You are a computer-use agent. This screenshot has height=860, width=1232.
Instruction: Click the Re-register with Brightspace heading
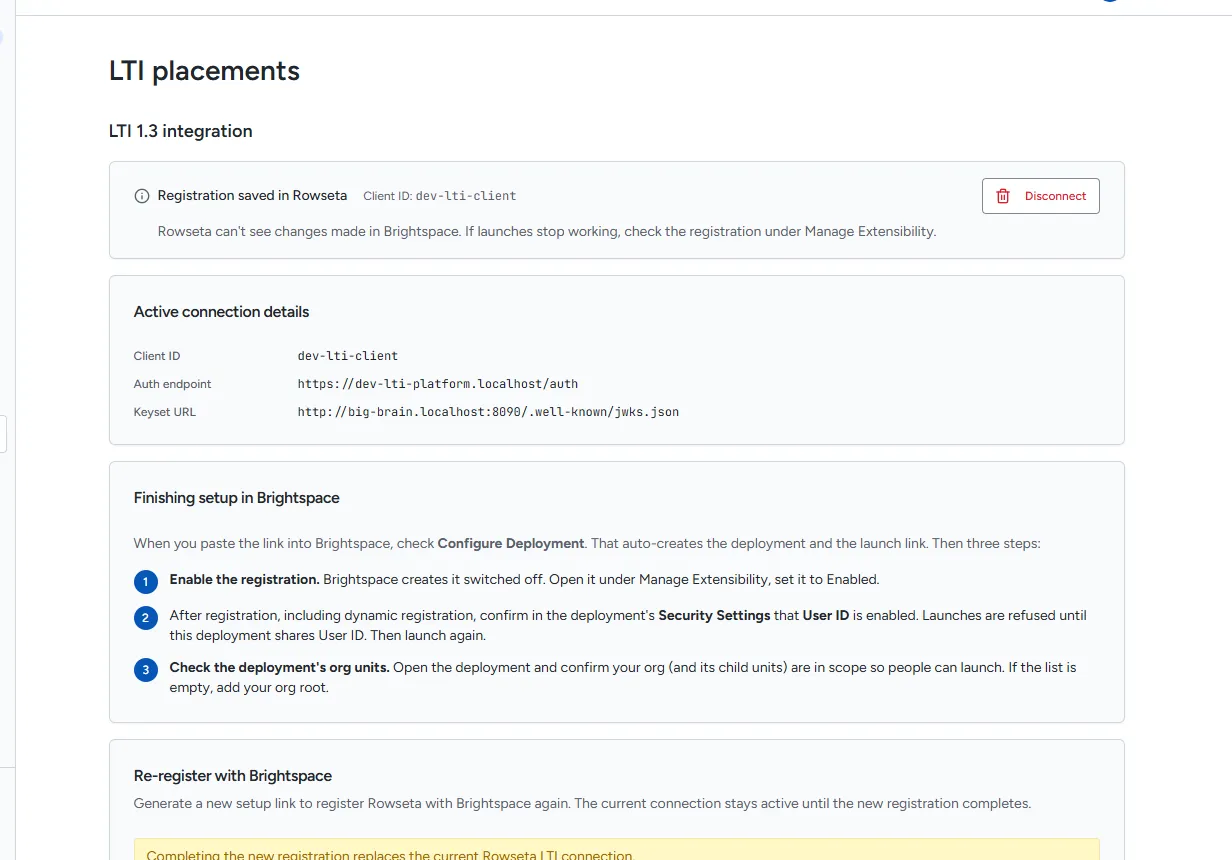tap(232, 776)
